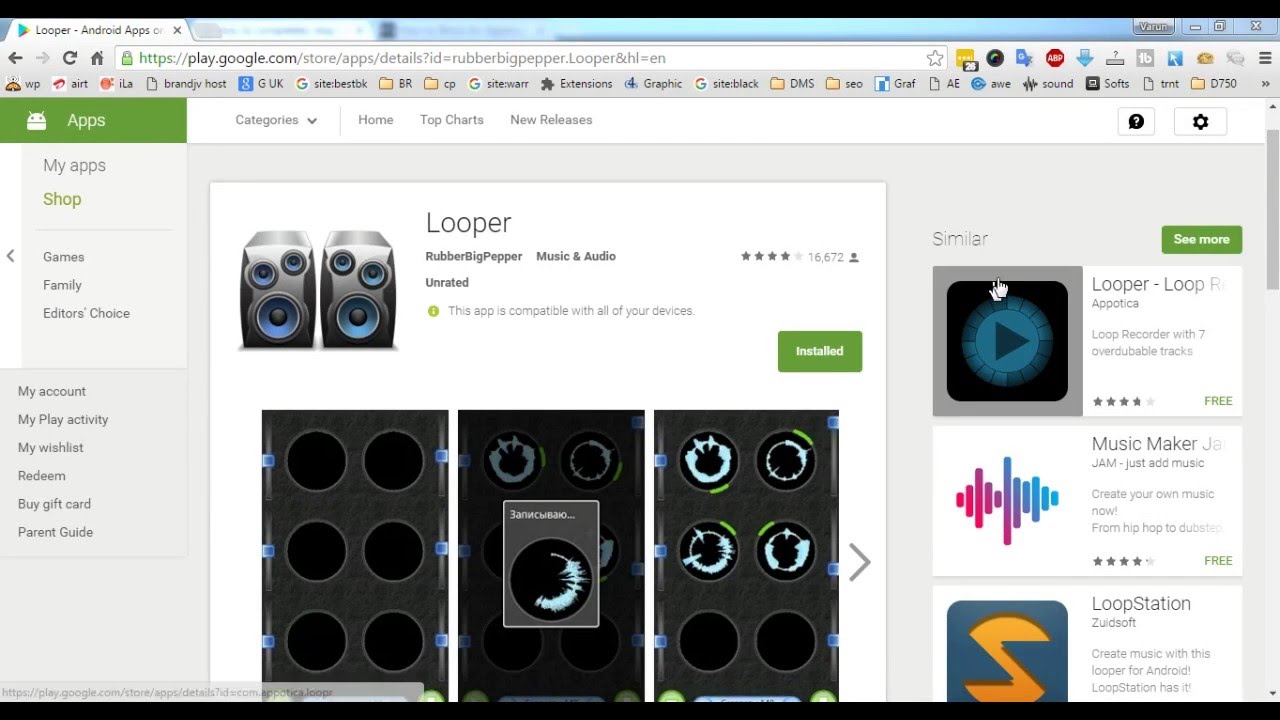The image size is (1280, 720).
Task: Open the Music & Audio category link
Action: 576,257
